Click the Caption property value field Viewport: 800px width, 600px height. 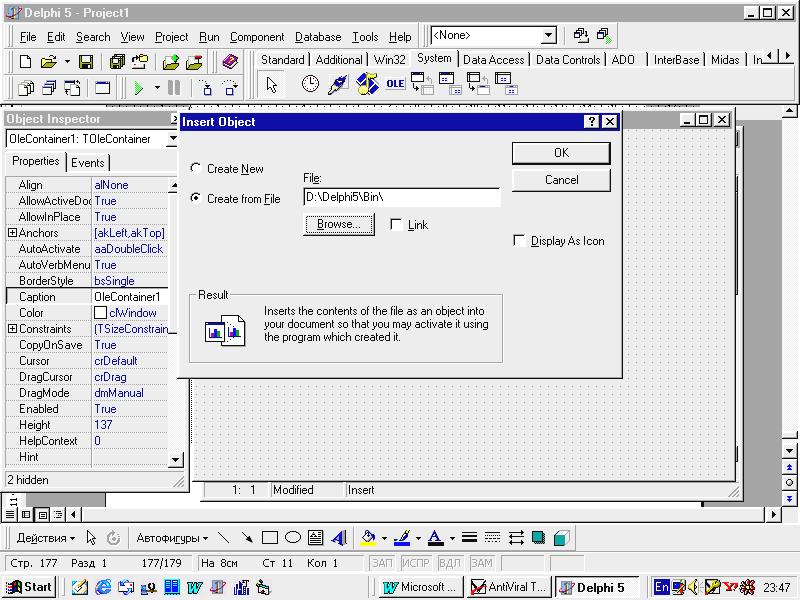(x=131, y=297)
